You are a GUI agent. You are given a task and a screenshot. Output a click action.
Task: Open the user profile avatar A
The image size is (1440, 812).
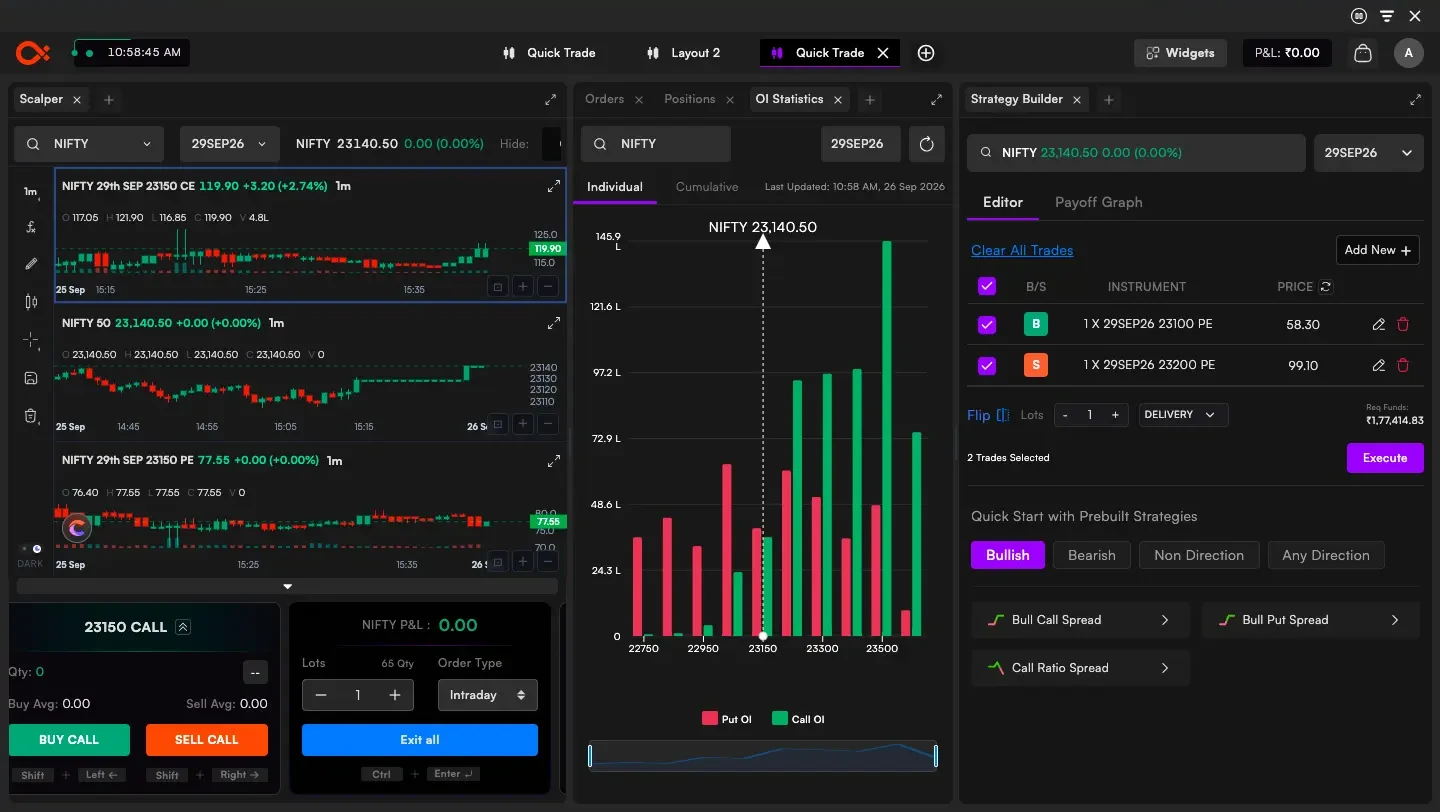coord(1408,53)
